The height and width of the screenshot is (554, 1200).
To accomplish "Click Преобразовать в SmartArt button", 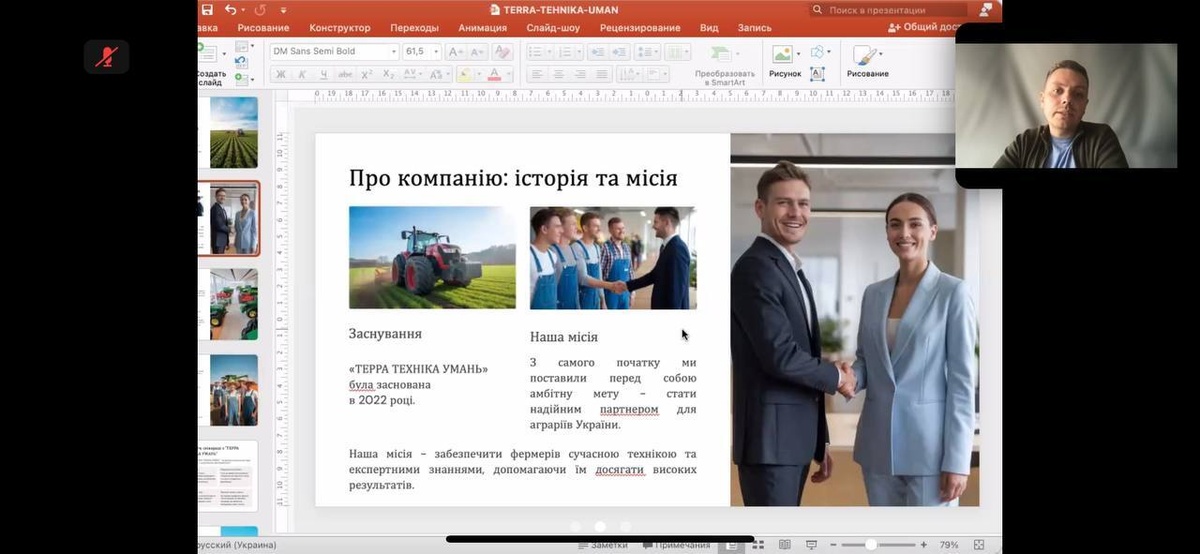I will (725, 65).
